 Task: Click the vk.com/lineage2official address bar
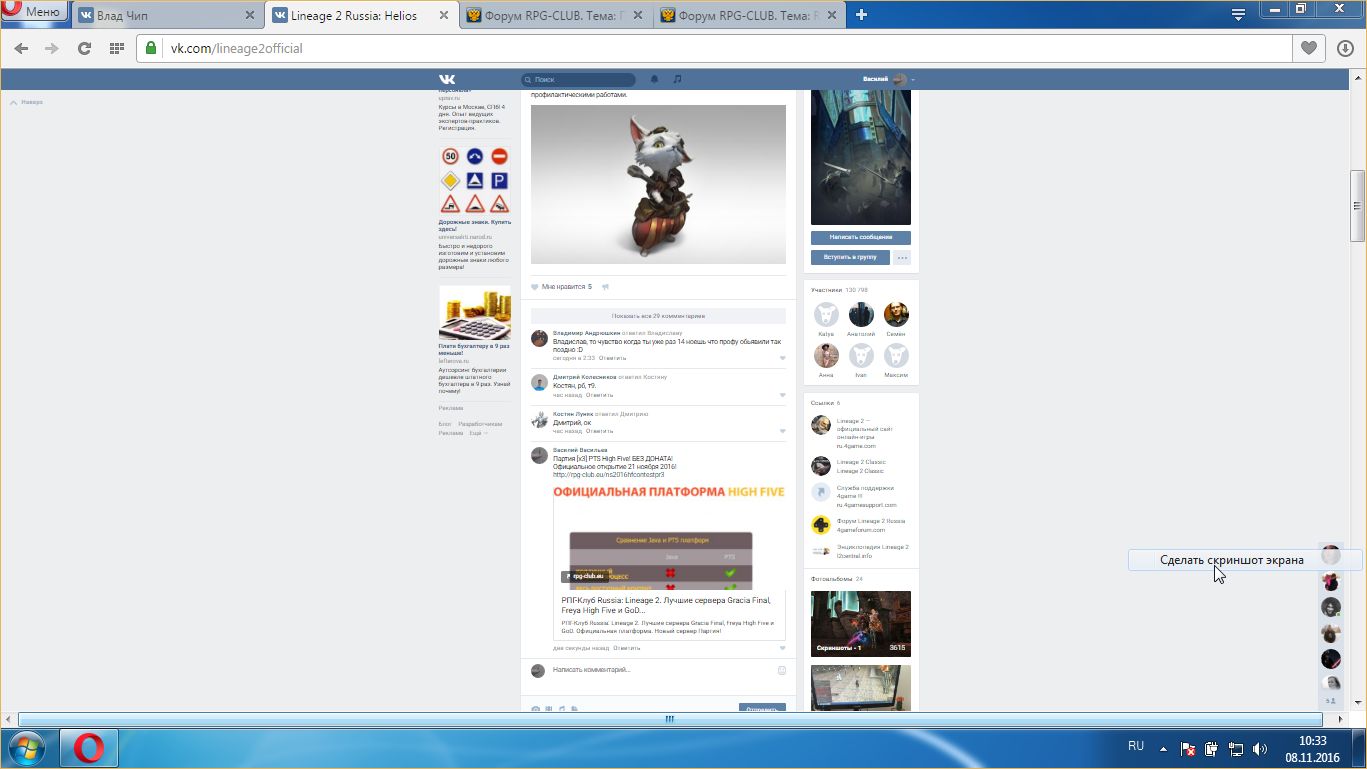(715, 48)
